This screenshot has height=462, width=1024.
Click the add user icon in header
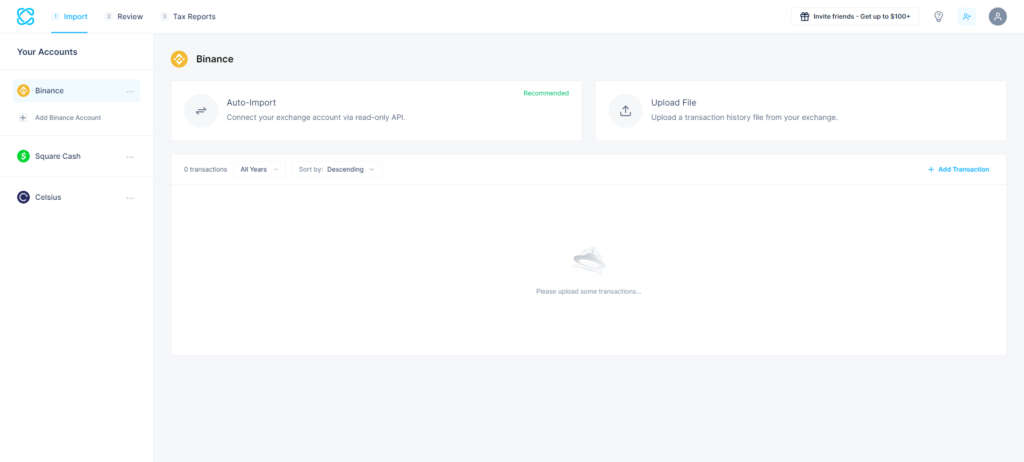(967, 16)
